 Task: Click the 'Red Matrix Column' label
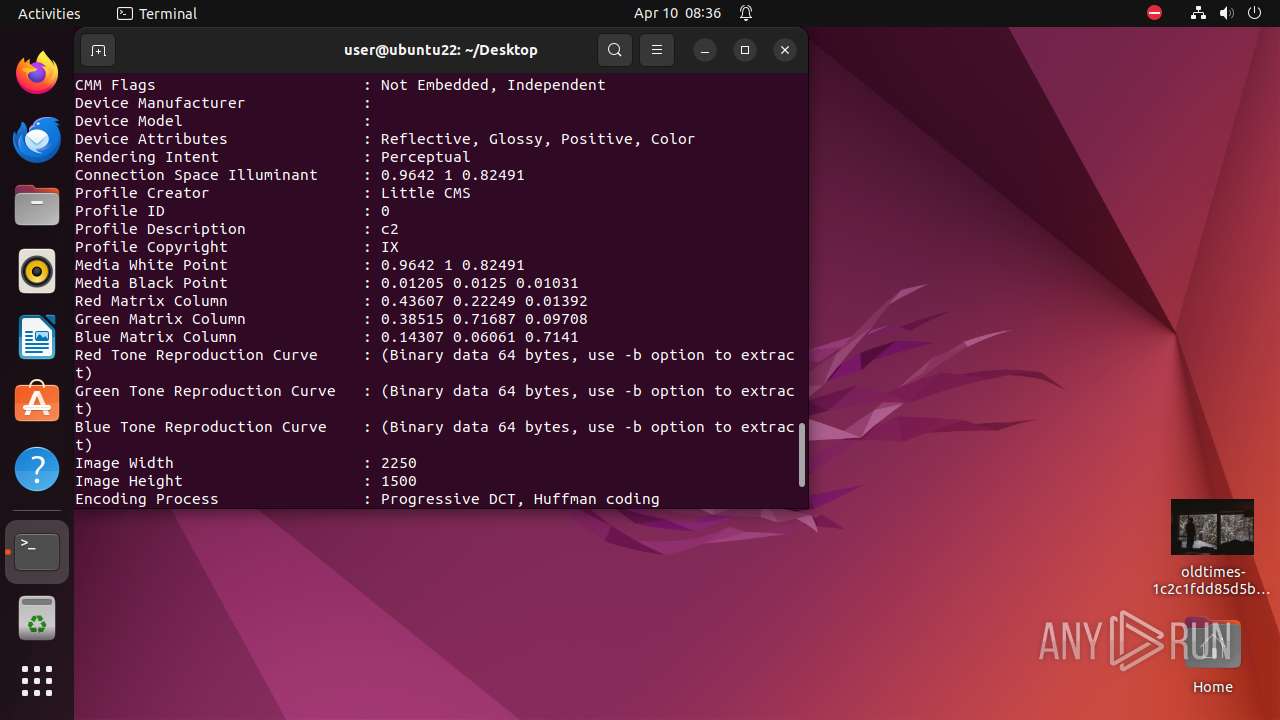point(151,301)
